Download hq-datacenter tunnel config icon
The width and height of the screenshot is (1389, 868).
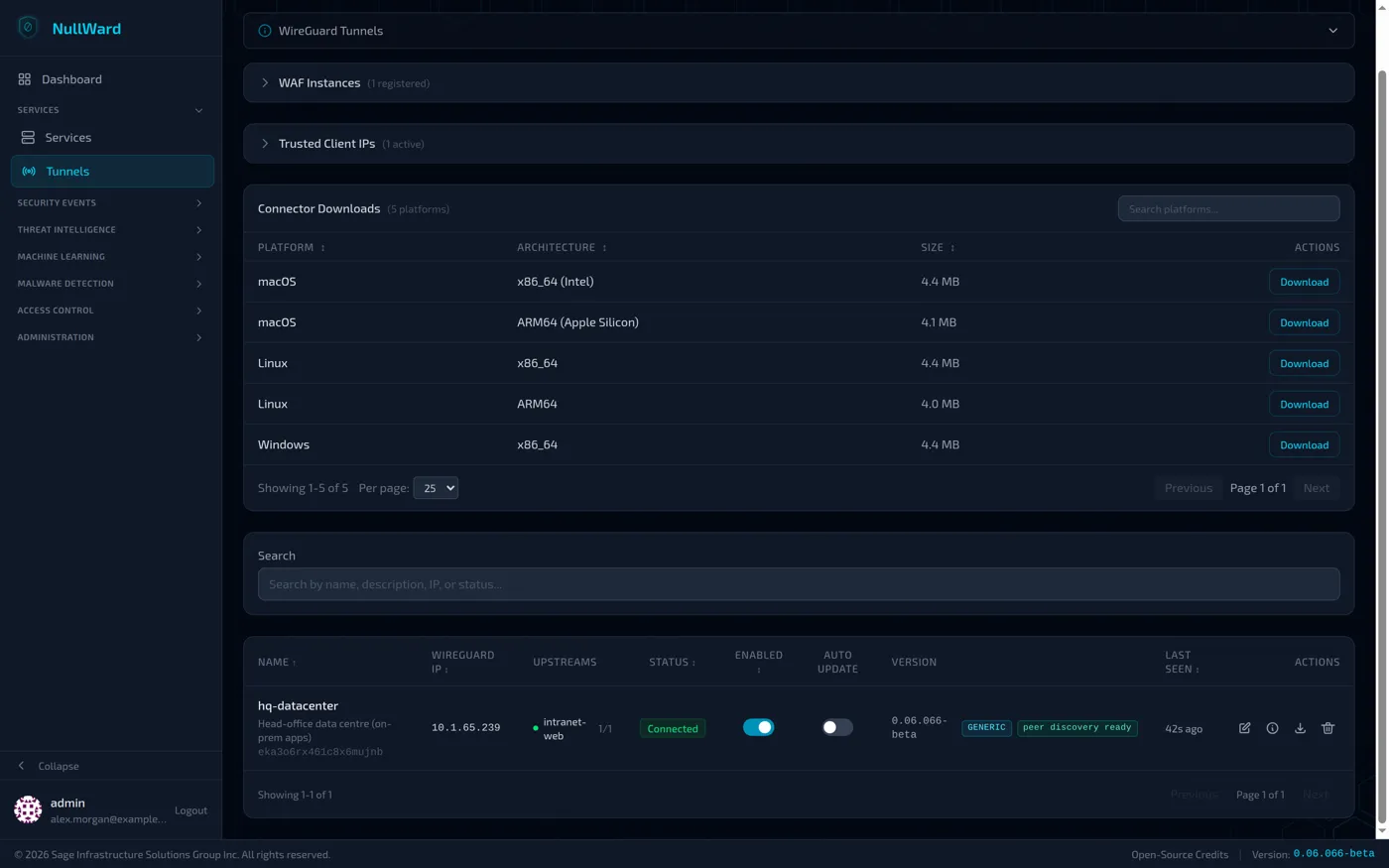[1300, 728]
